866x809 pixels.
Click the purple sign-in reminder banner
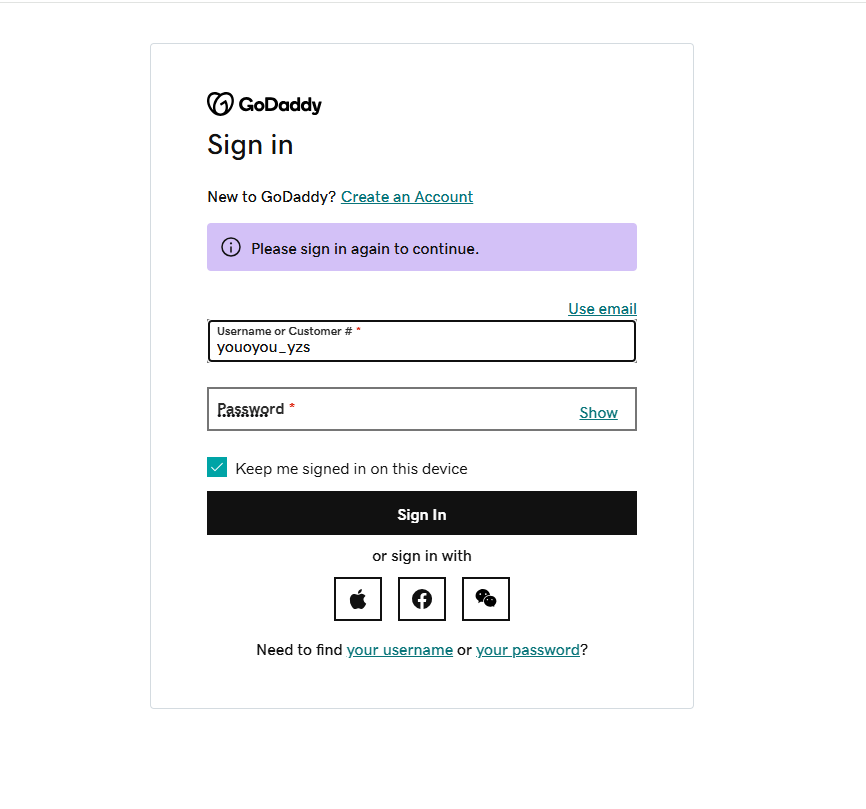tap(421, 247)
